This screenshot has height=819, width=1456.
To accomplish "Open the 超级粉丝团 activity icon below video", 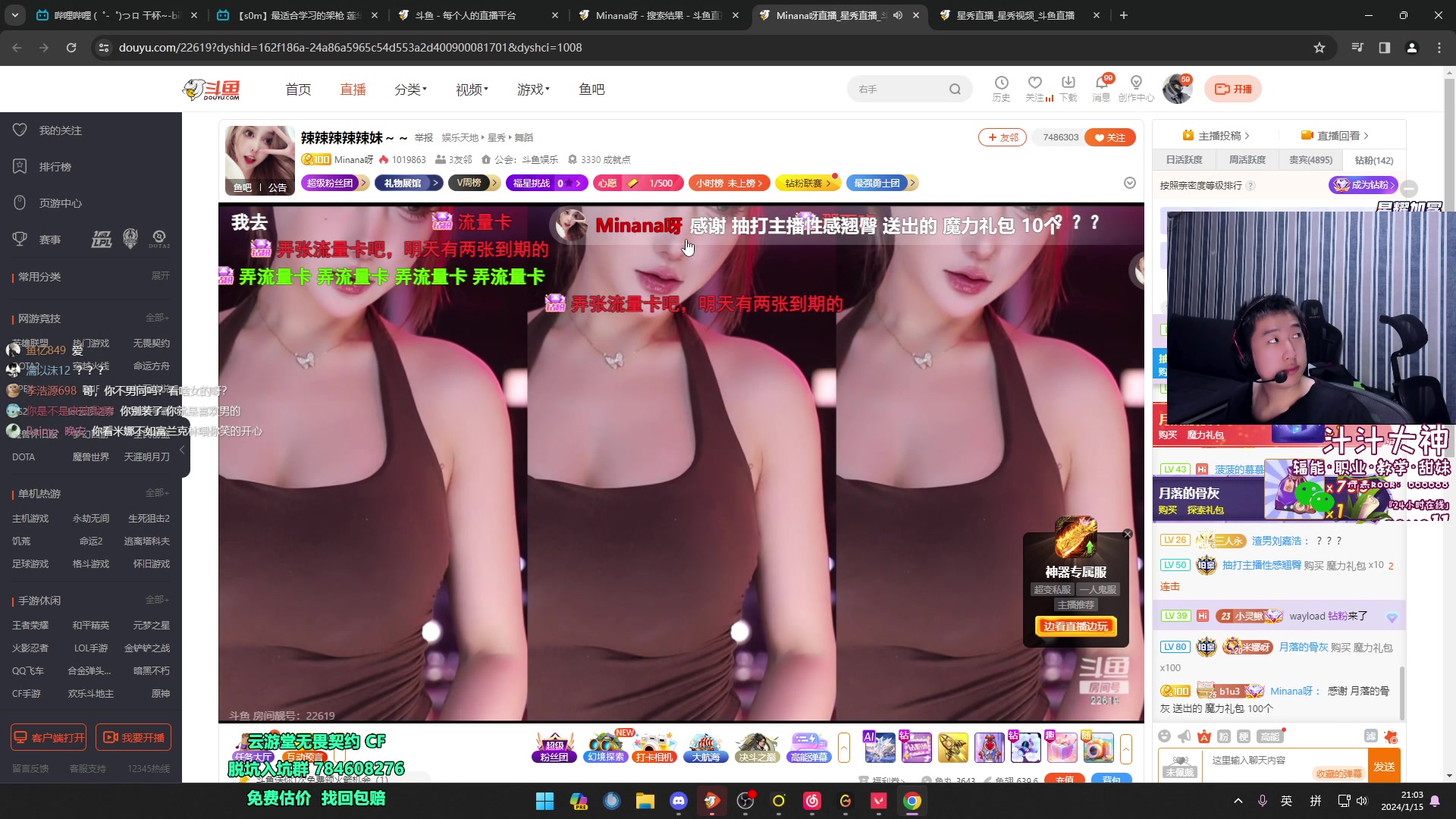I will click(x=554, y=747).
